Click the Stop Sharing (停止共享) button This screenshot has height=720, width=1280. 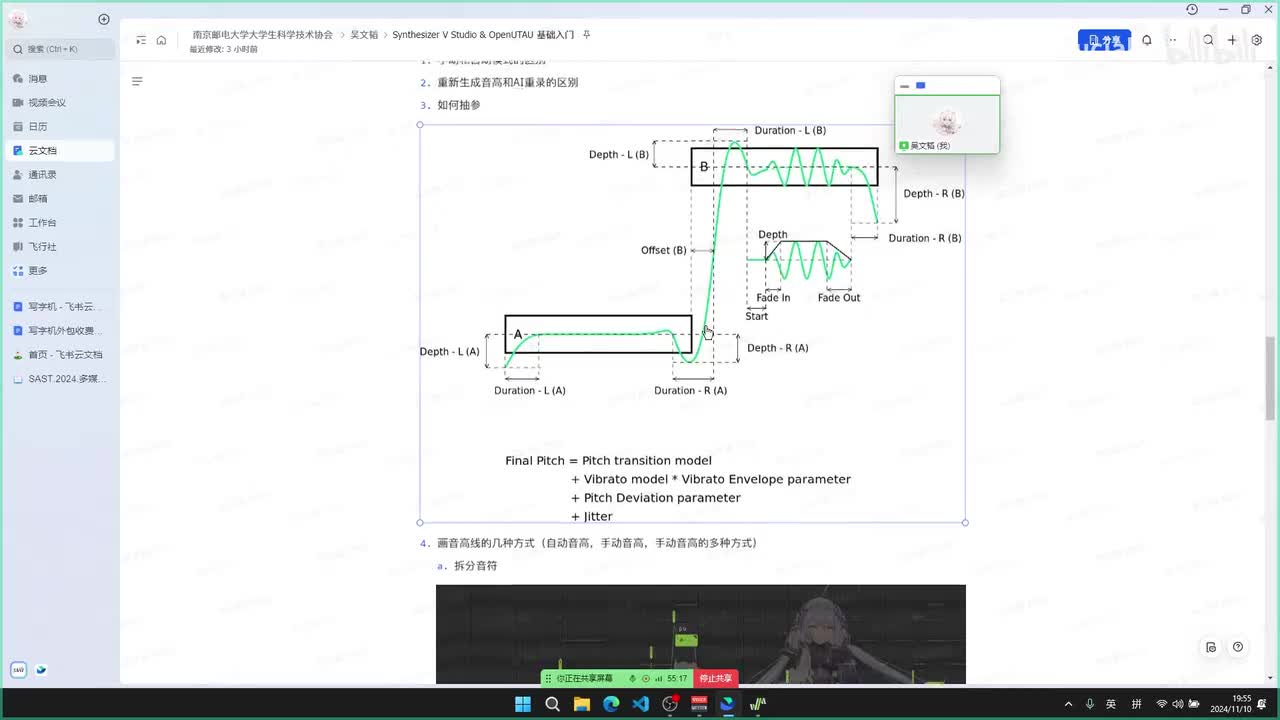pos(716,678)
